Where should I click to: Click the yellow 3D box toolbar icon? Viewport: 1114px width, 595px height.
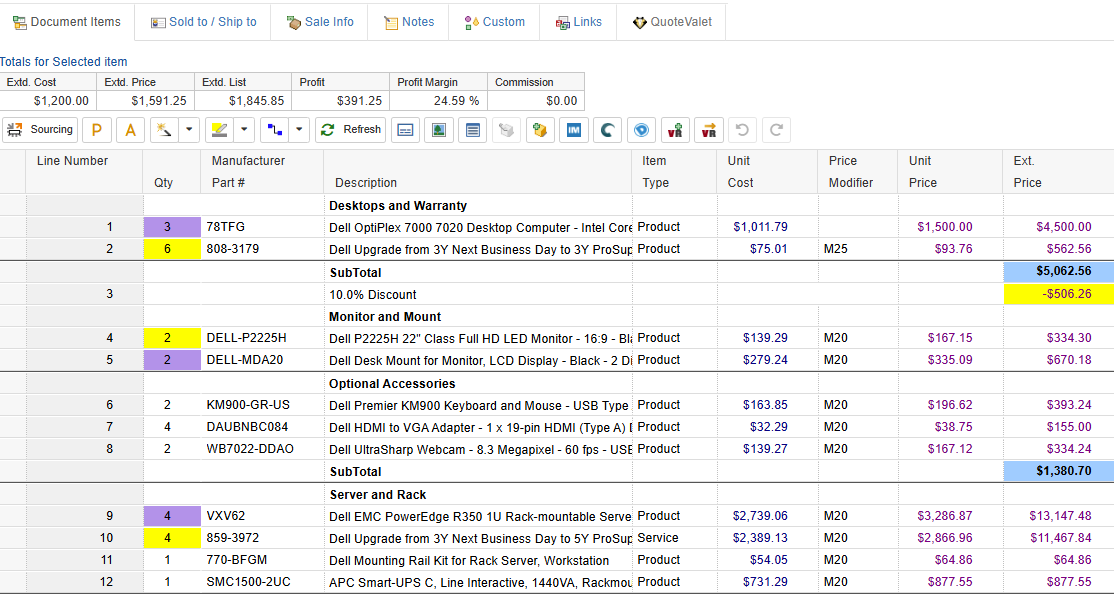pos(540,129)
